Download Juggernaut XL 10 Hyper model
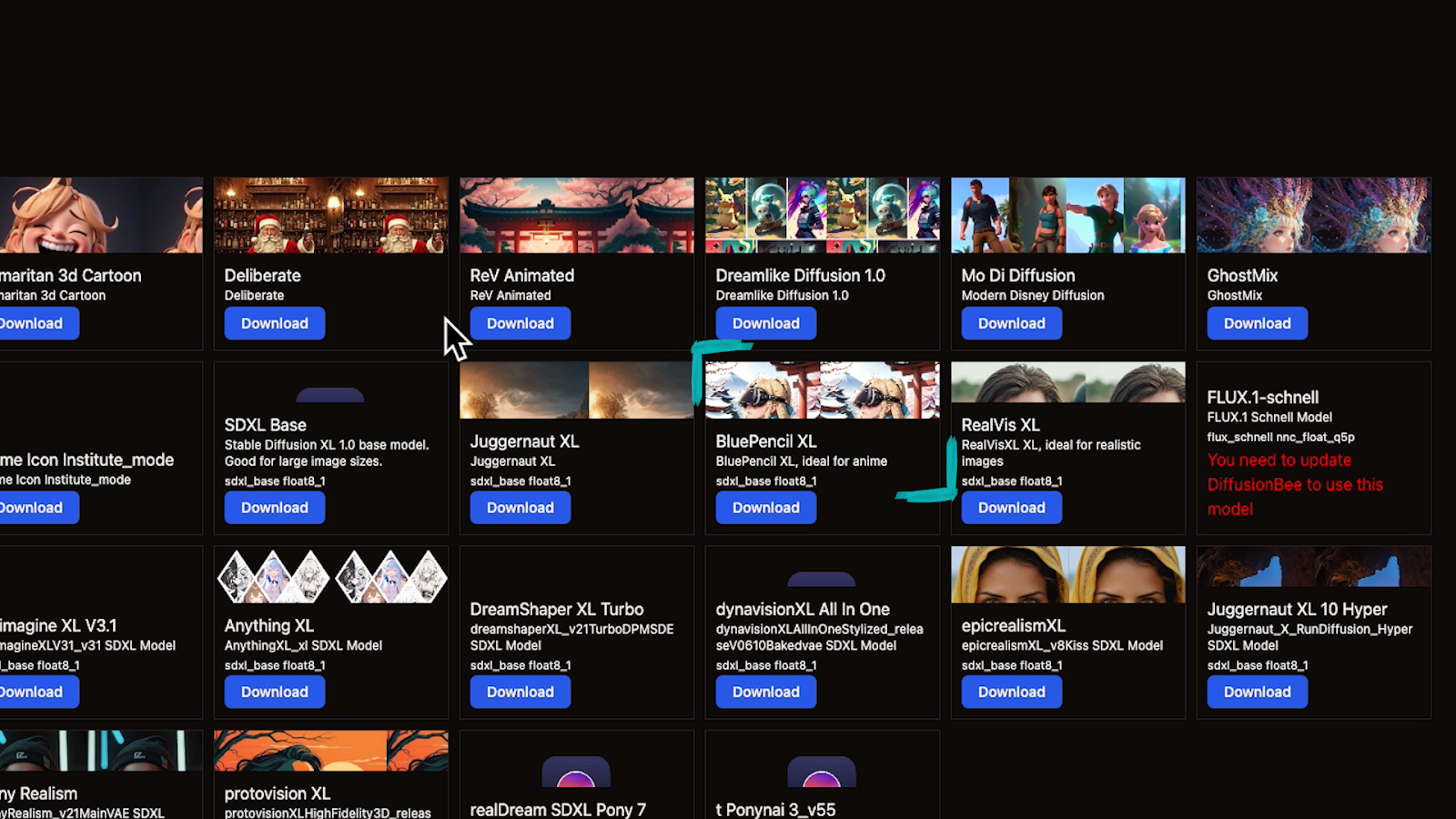The height and width of the screenshot is (819, 1456). 1258,692
